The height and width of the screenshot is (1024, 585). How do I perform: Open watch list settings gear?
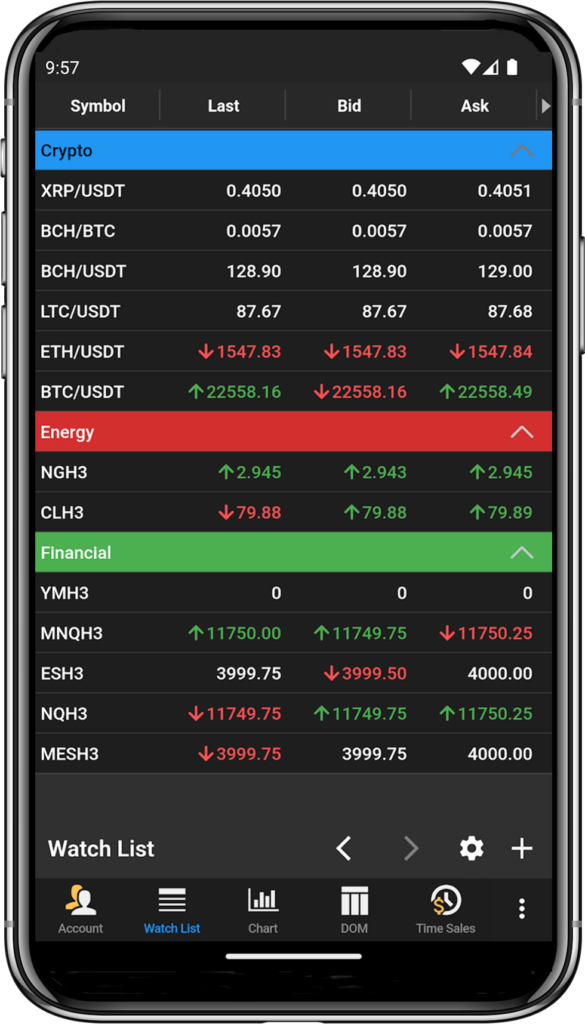(x=471, y=849)
